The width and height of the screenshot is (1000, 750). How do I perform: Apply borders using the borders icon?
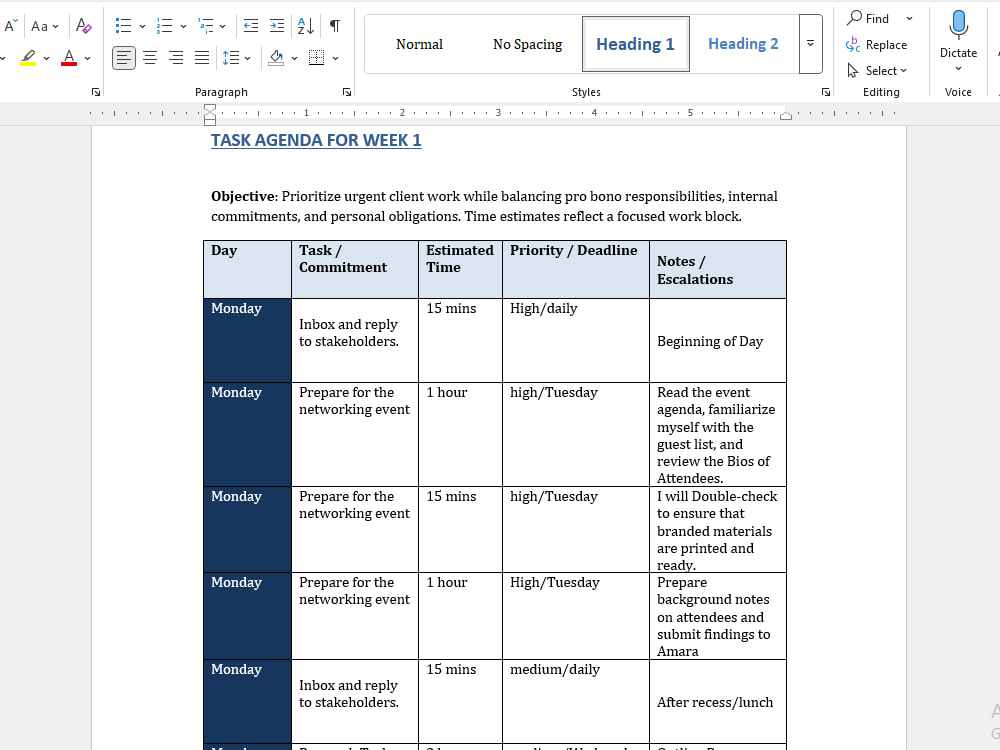pyautogui.click(x=316, y=58)
